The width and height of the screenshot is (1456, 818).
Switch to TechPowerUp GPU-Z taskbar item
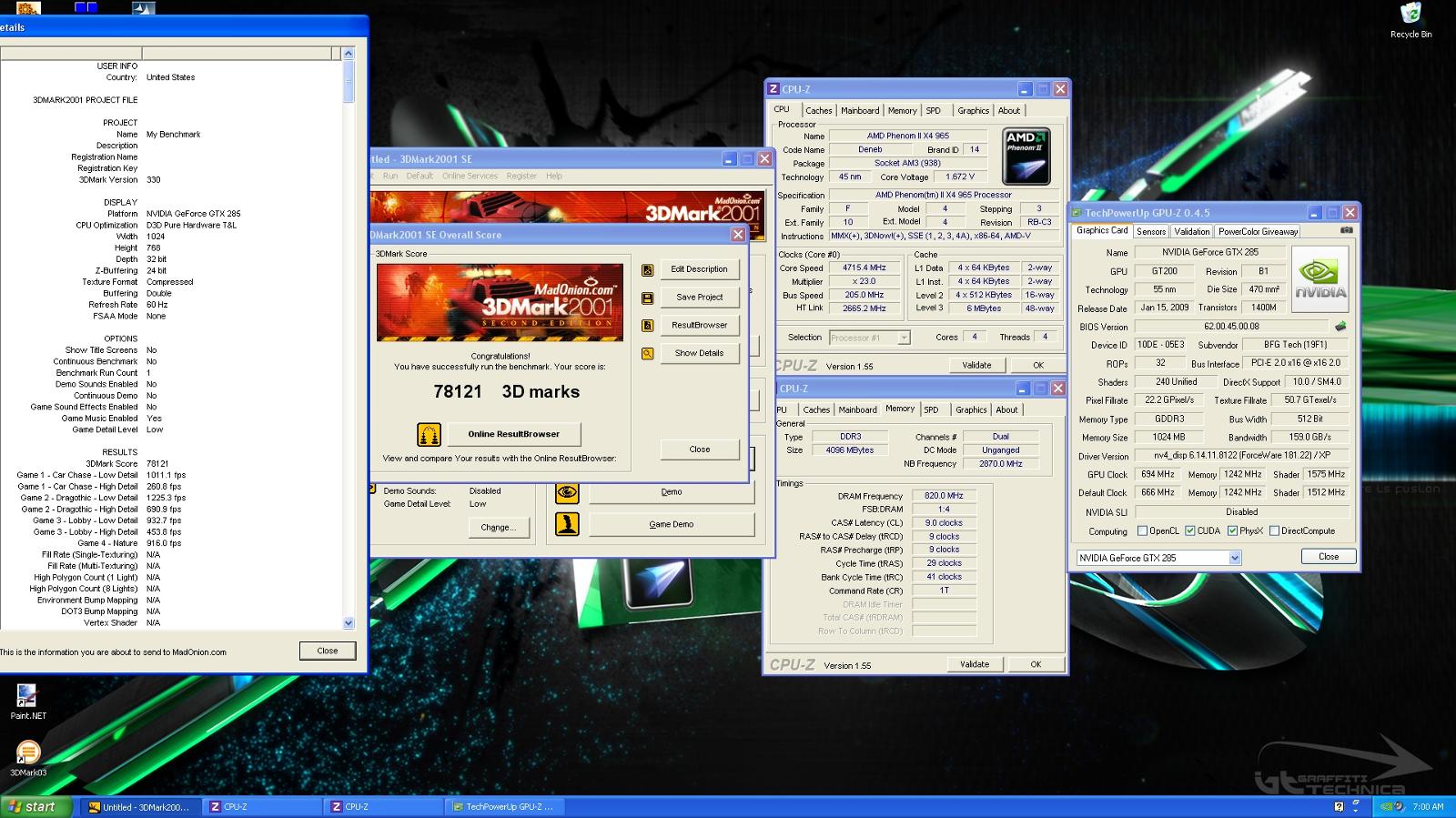tap(504, 807)
